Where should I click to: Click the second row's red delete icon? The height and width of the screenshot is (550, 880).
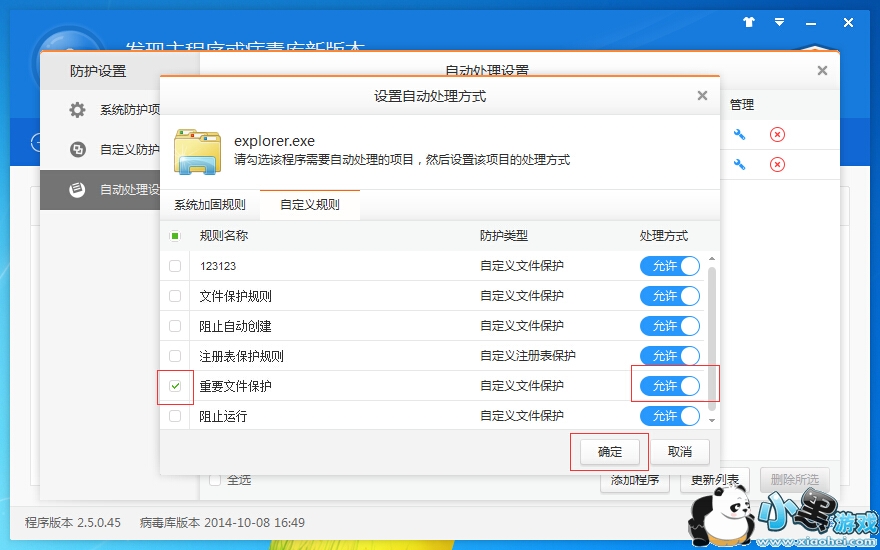(777, 164)
